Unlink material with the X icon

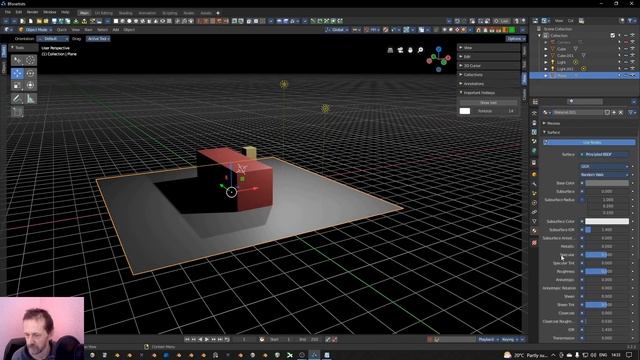click(x=621, y=112)
